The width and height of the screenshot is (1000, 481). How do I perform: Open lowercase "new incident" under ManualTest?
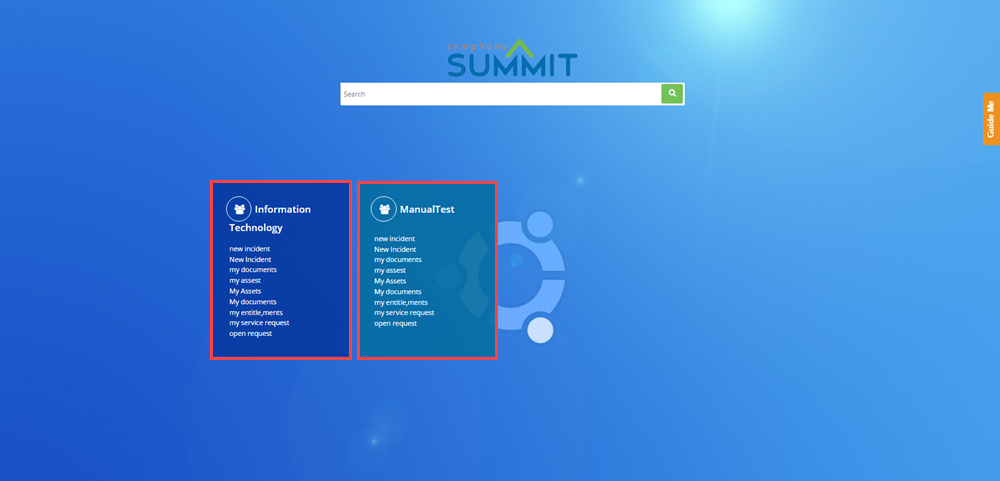tap(394, 239)
